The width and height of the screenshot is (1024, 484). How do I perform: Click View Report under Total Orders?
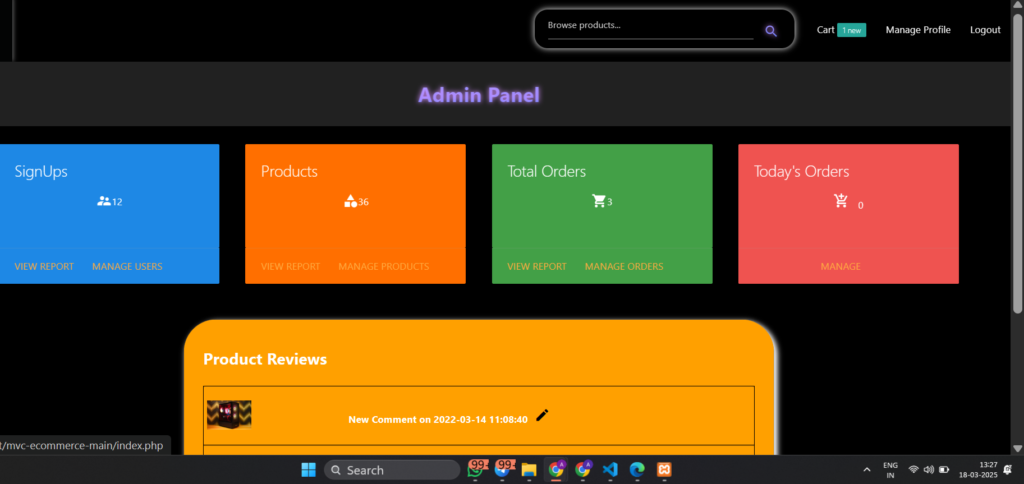537,266
